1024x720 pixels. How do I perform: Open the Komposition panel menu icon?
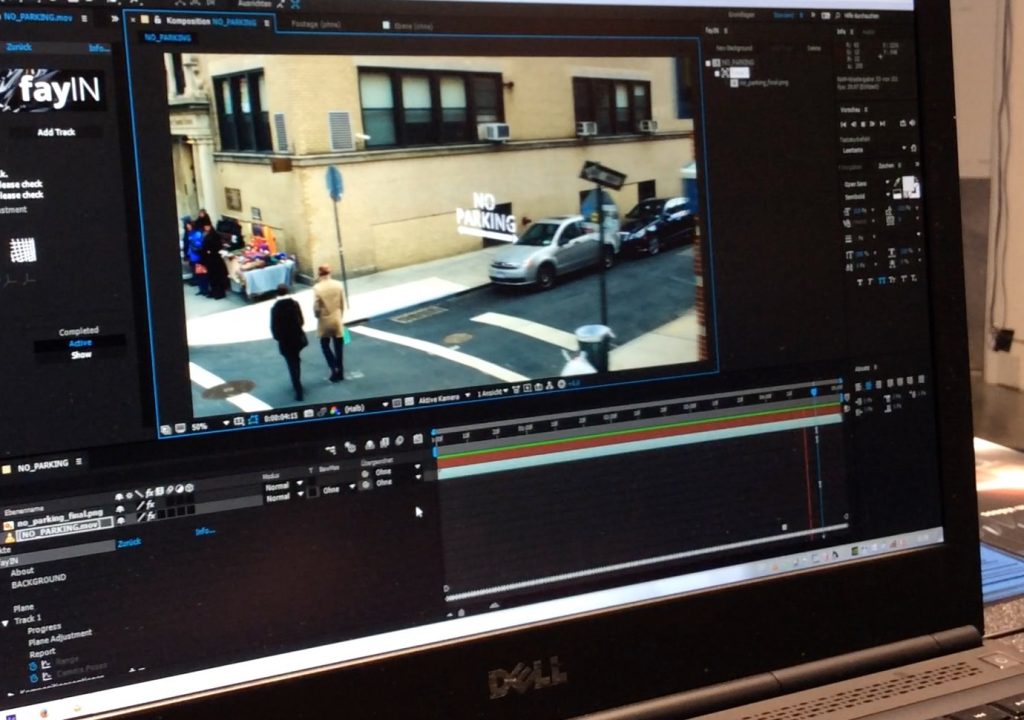coord(266,24)
